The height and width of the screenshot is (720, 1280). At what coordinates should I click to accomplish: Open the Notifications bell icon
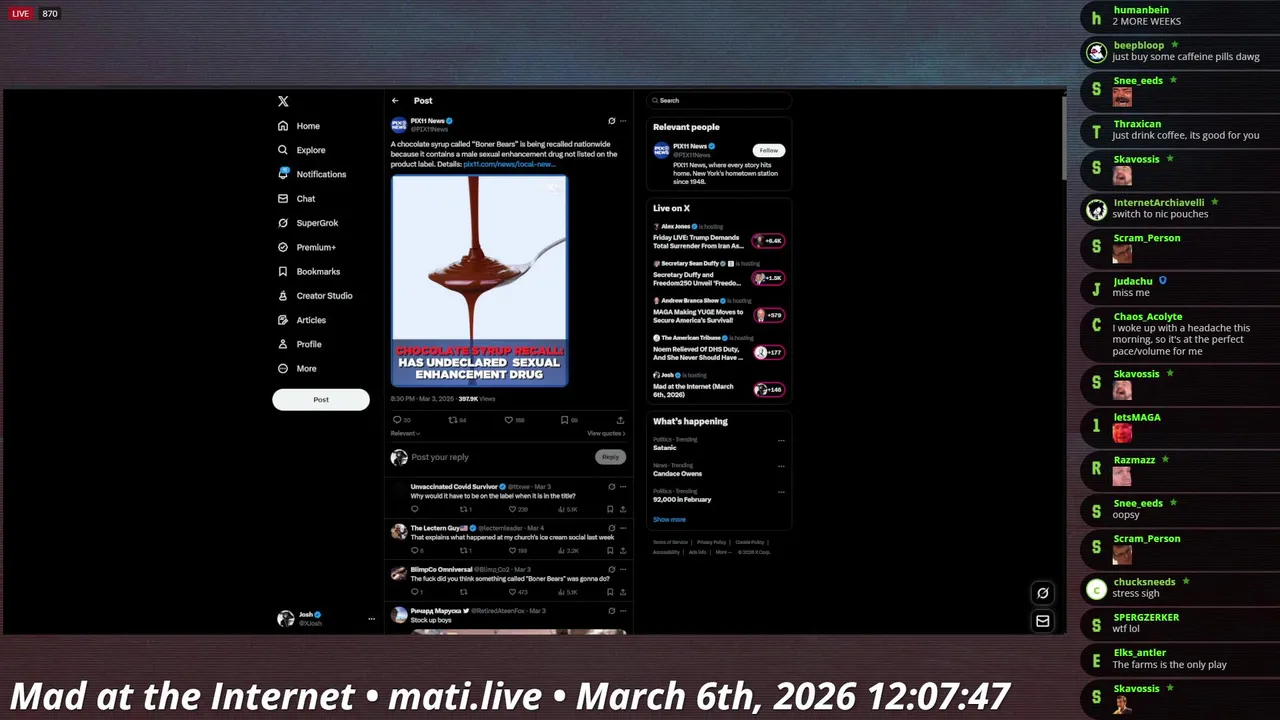pyautogui.click(x=283, y=174)
